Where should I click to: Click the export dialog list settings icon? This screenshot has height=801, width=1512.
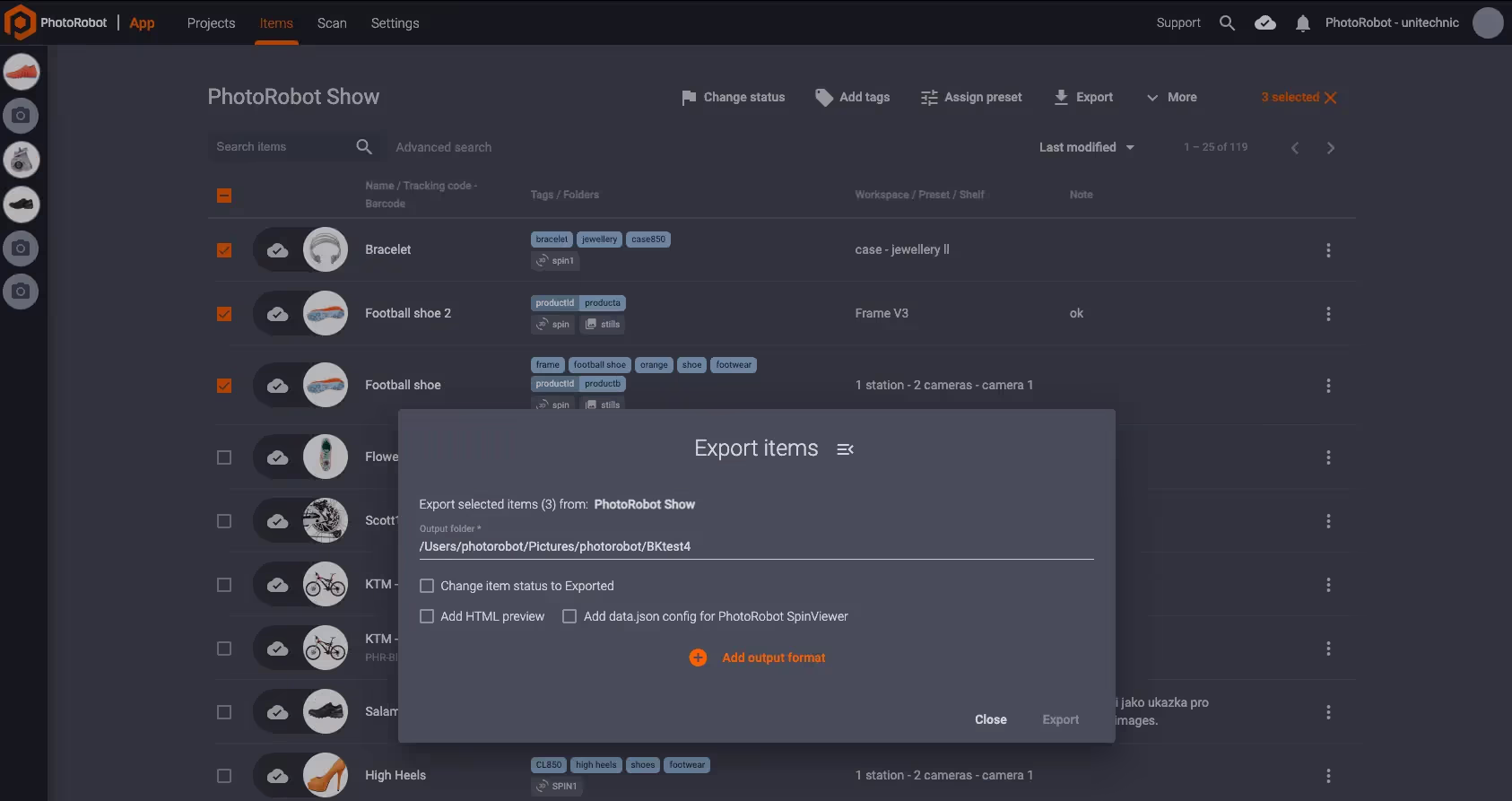click(x=845, y=449)
